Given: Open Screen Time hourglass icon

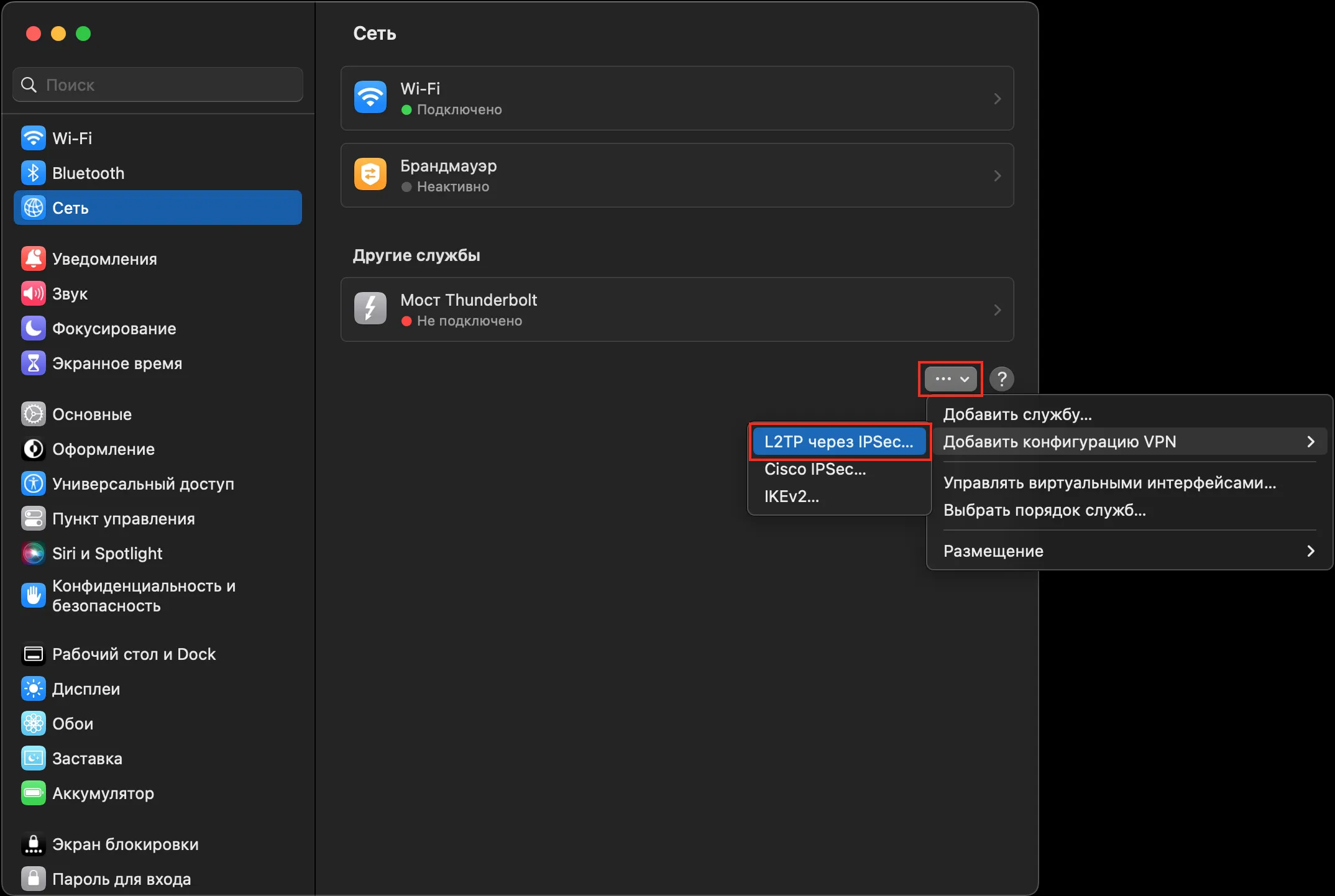Looking at the screenshot, I should [x=33, y=363].
